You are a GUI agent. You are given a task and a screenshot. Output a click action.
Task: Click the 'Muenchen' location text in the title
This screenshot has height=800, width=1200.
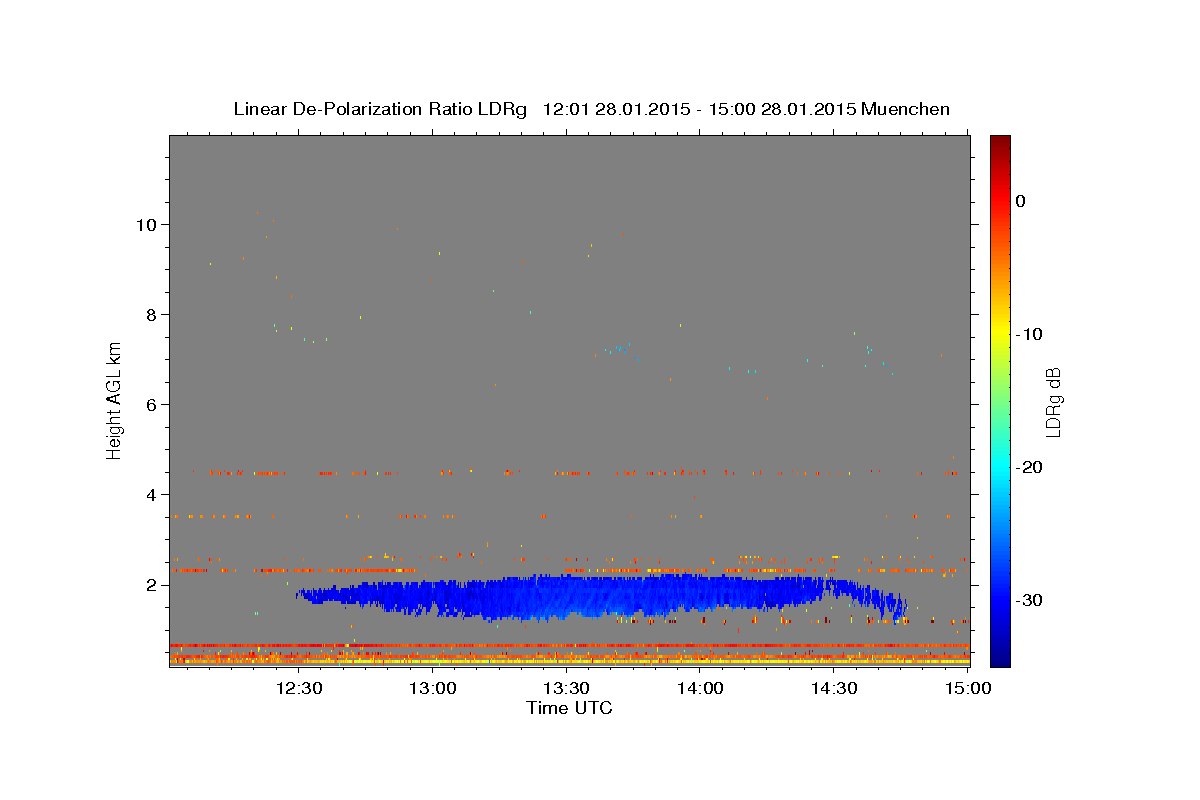pyautogui.click(x=907, y=109)
